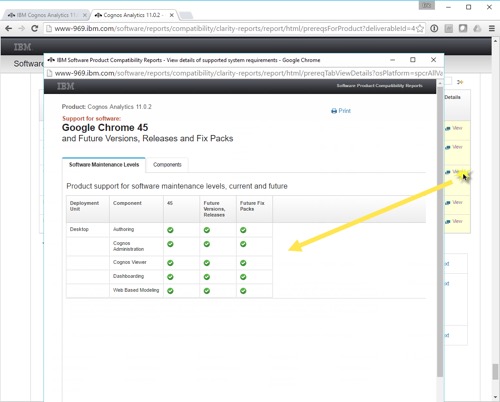Click the square extension icon beside Drive
The height and width of the screenshot is (402, 500).
(463, 28)
